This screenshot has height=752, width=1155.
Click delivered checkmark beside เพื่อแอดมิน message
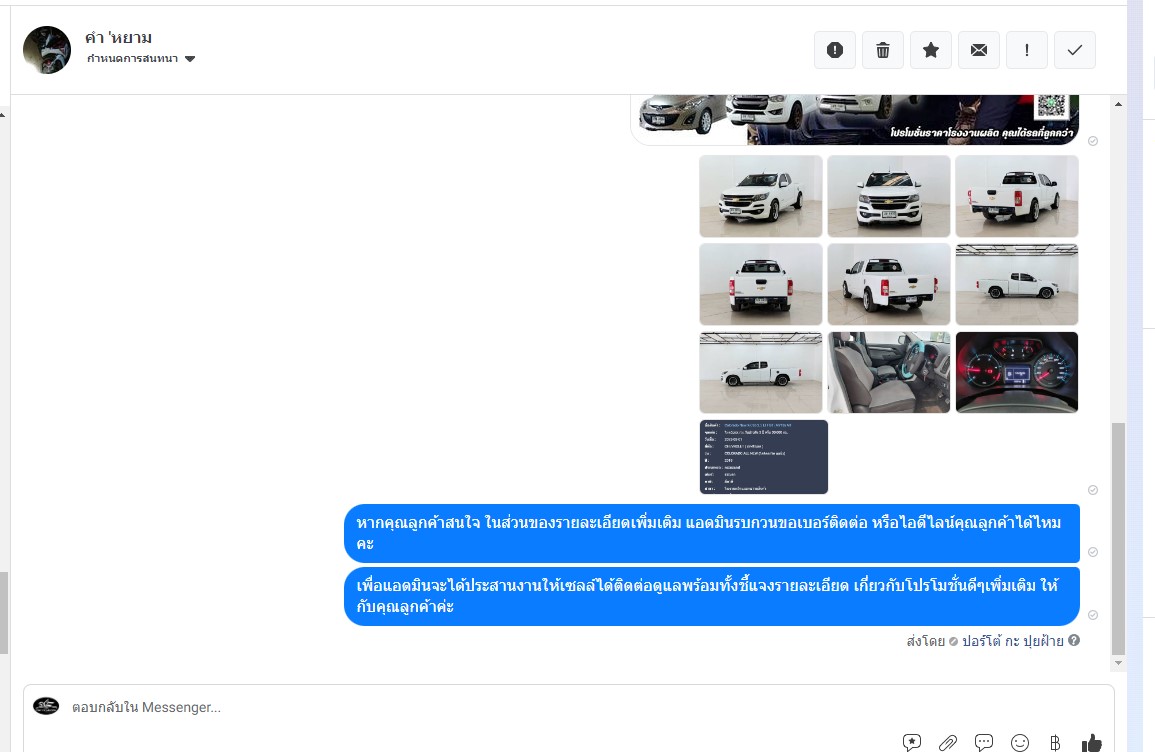(1093, 615)
